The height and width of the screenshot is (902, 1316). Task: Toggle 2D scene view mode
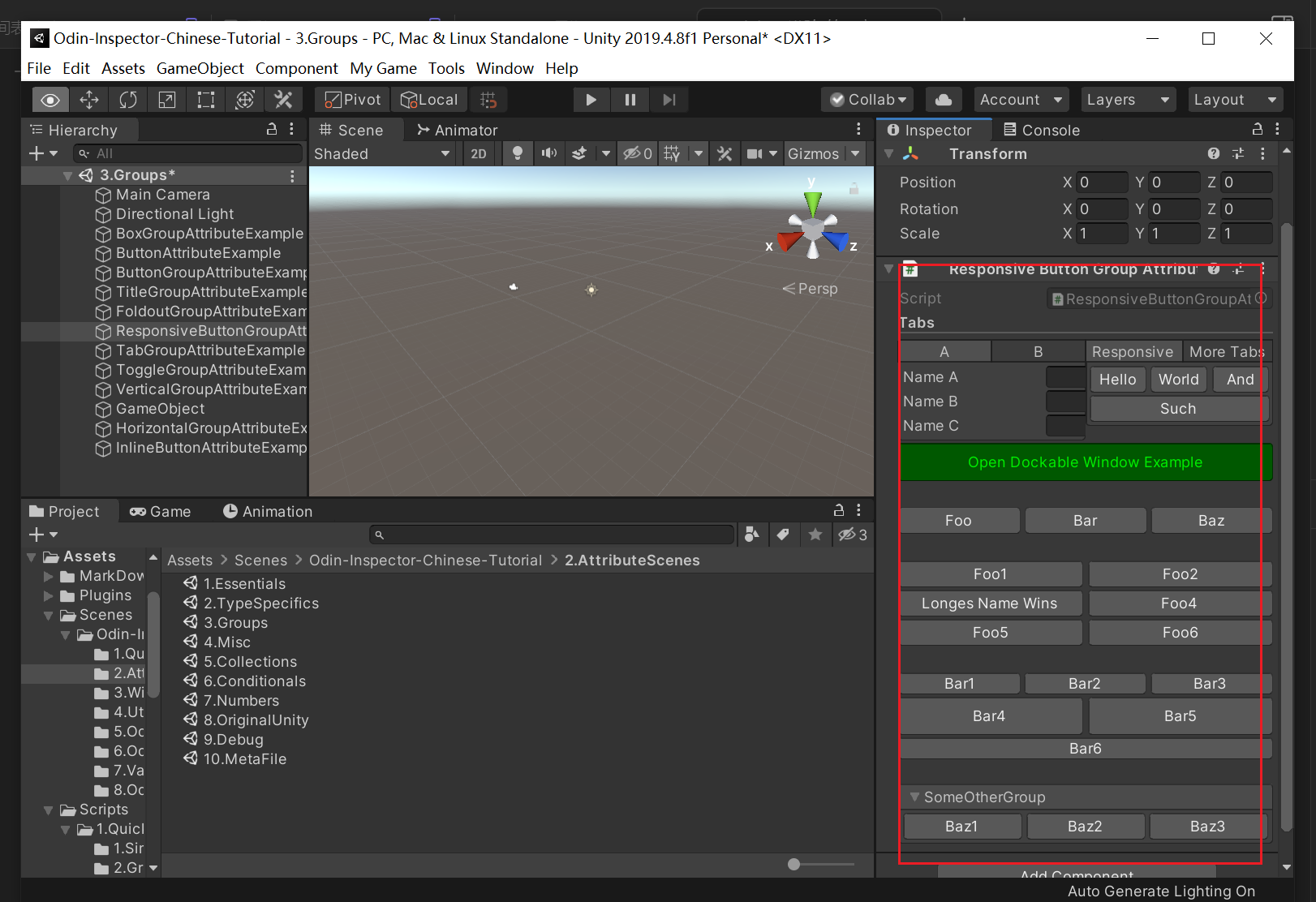point(479,153)
